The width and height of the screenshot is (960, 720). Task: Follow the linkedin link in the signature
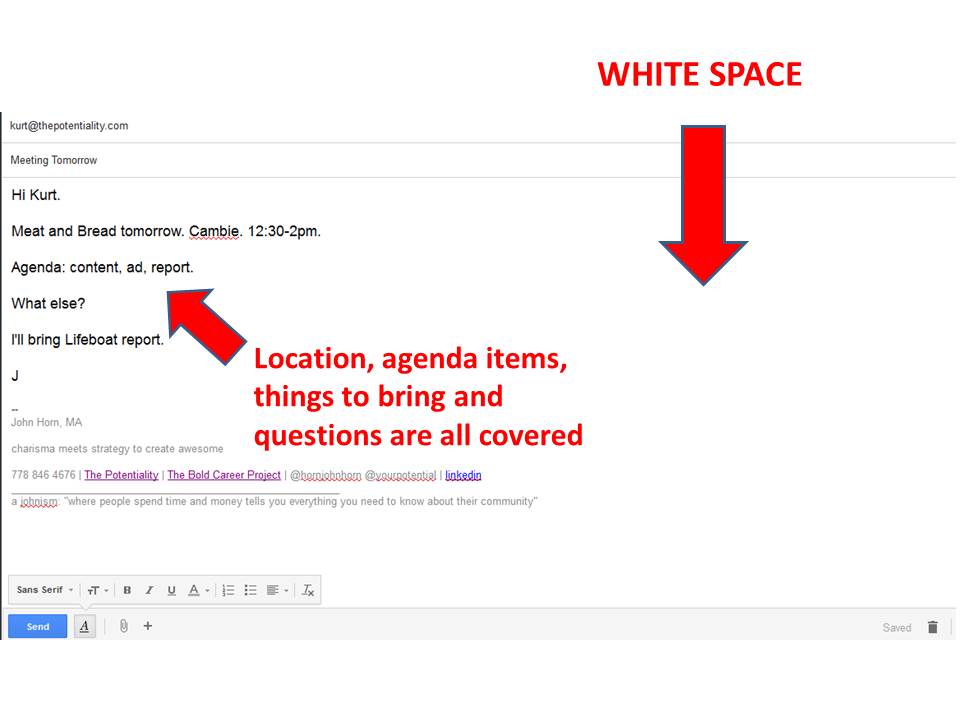pyautogui.click(x=463, y=475)
